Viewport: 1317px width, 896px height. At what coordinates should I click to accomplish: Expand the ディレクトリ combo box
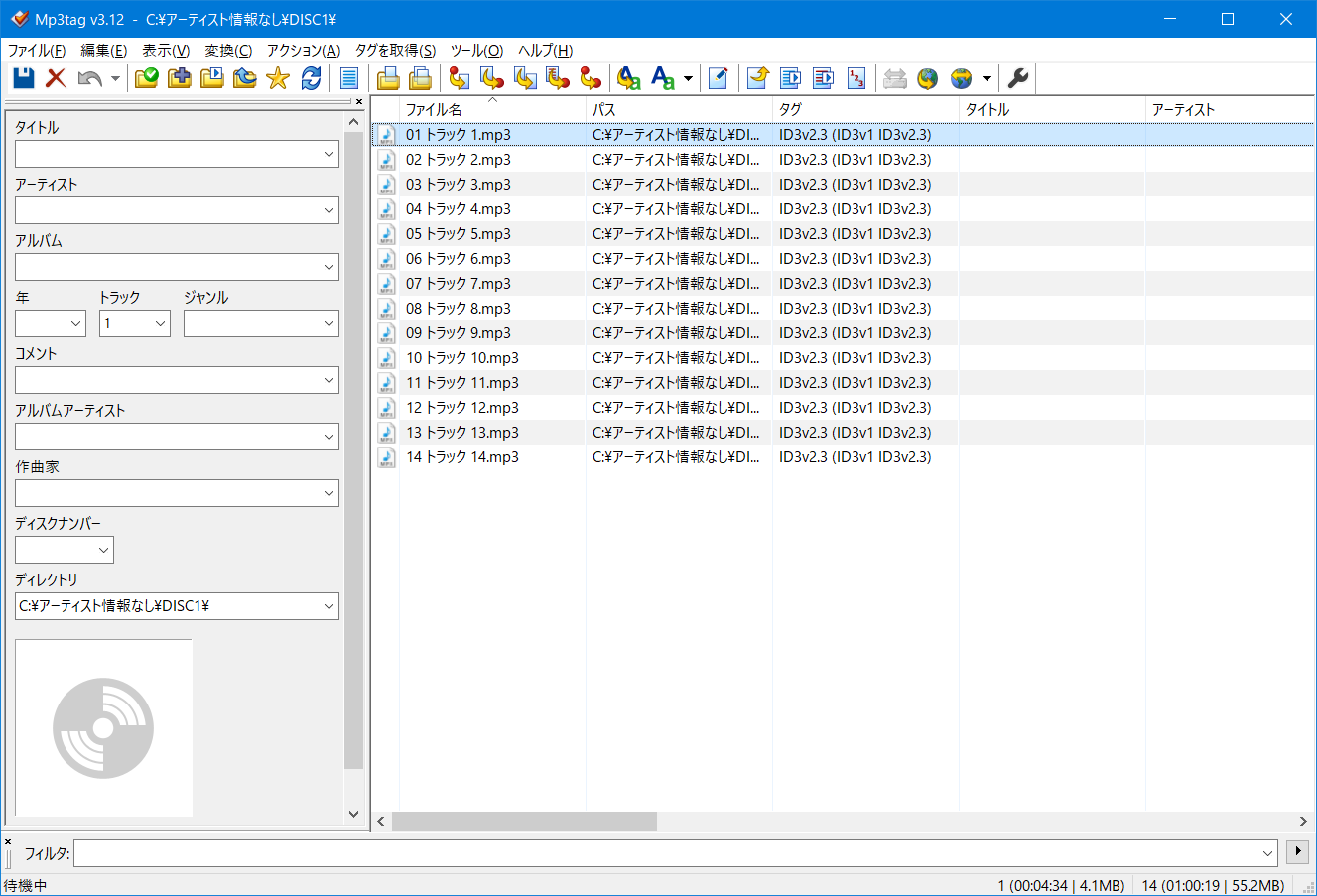329,606
